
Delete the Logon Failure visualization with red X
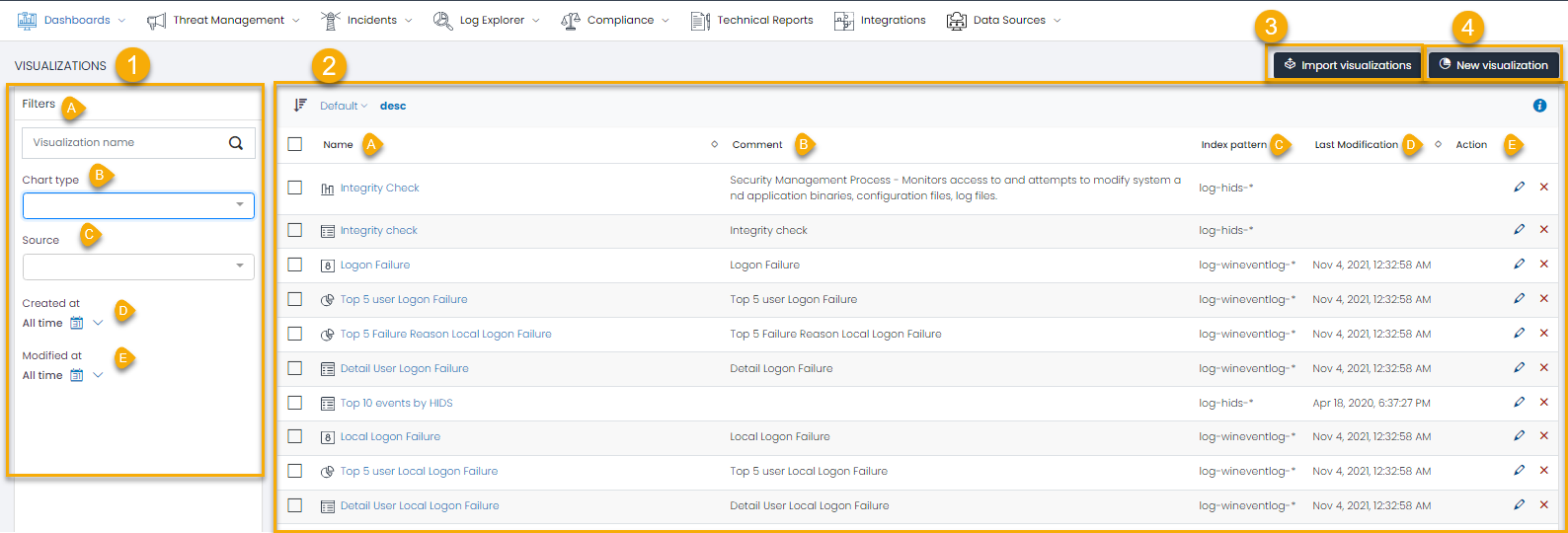click(1544, 264)
